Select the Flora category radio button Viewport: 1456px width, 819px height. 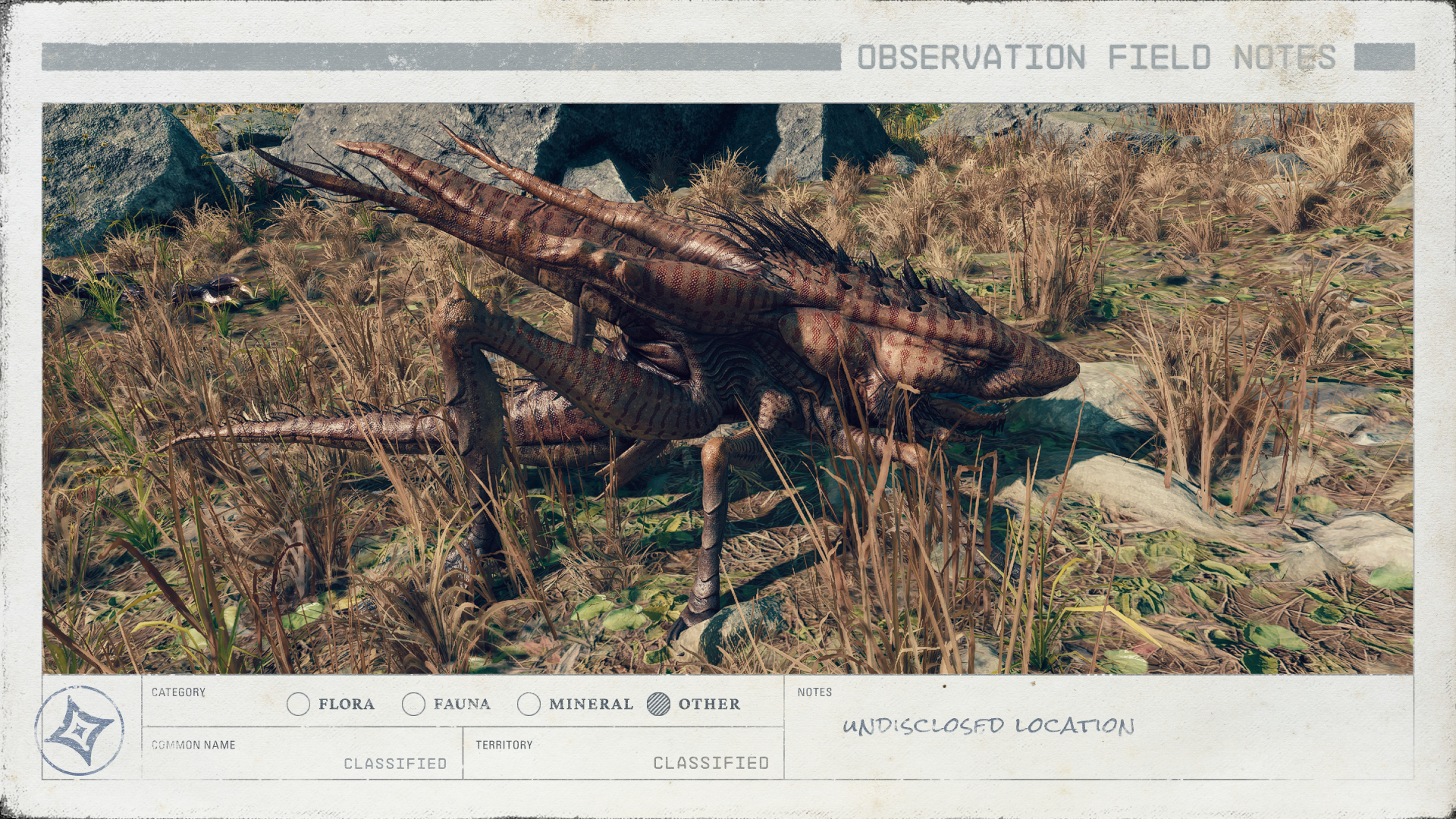(x=299, y=704)
